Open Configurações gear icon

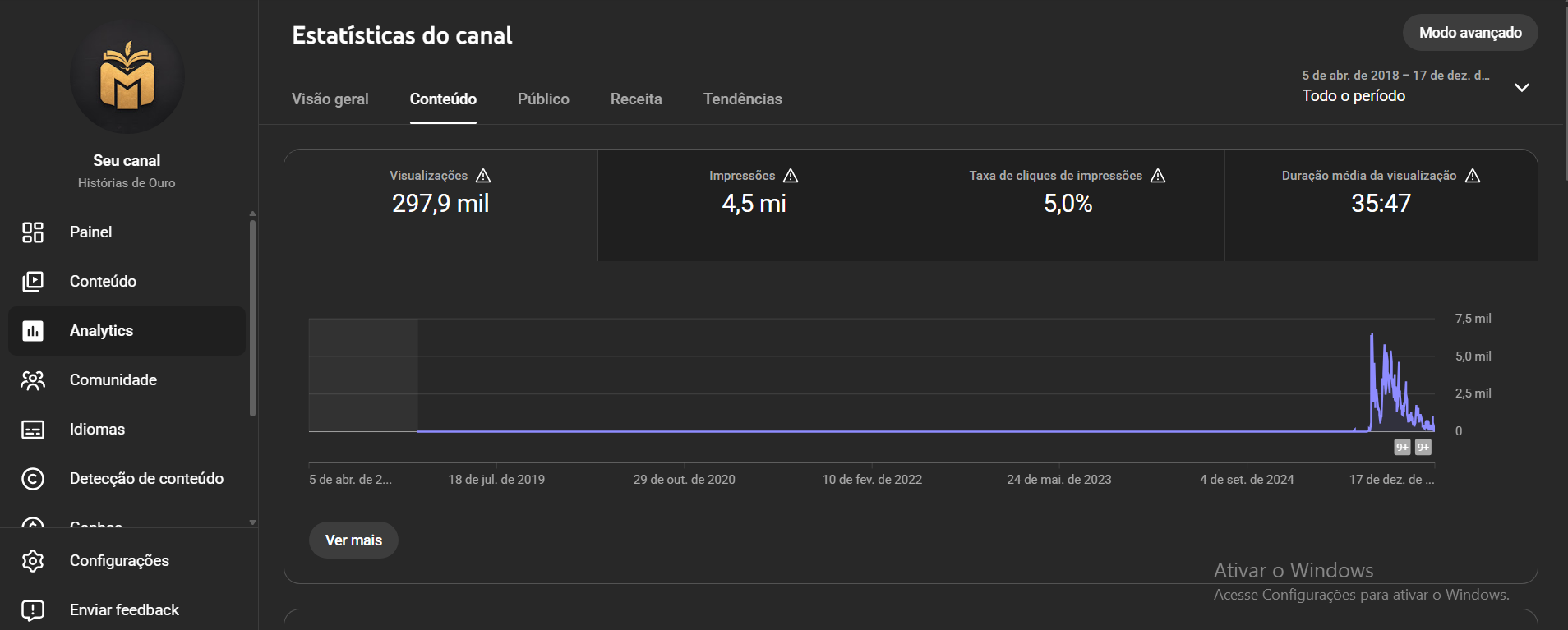pyautogui.click(x=33, y=561)
